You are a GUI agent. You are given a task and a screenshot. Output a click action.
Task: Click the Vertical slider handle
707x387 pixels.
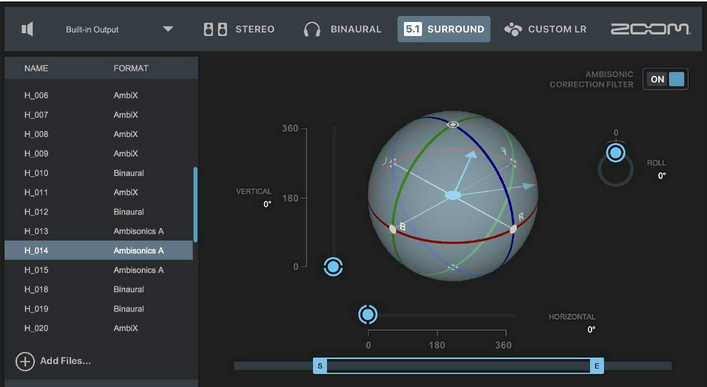[333, 267]
